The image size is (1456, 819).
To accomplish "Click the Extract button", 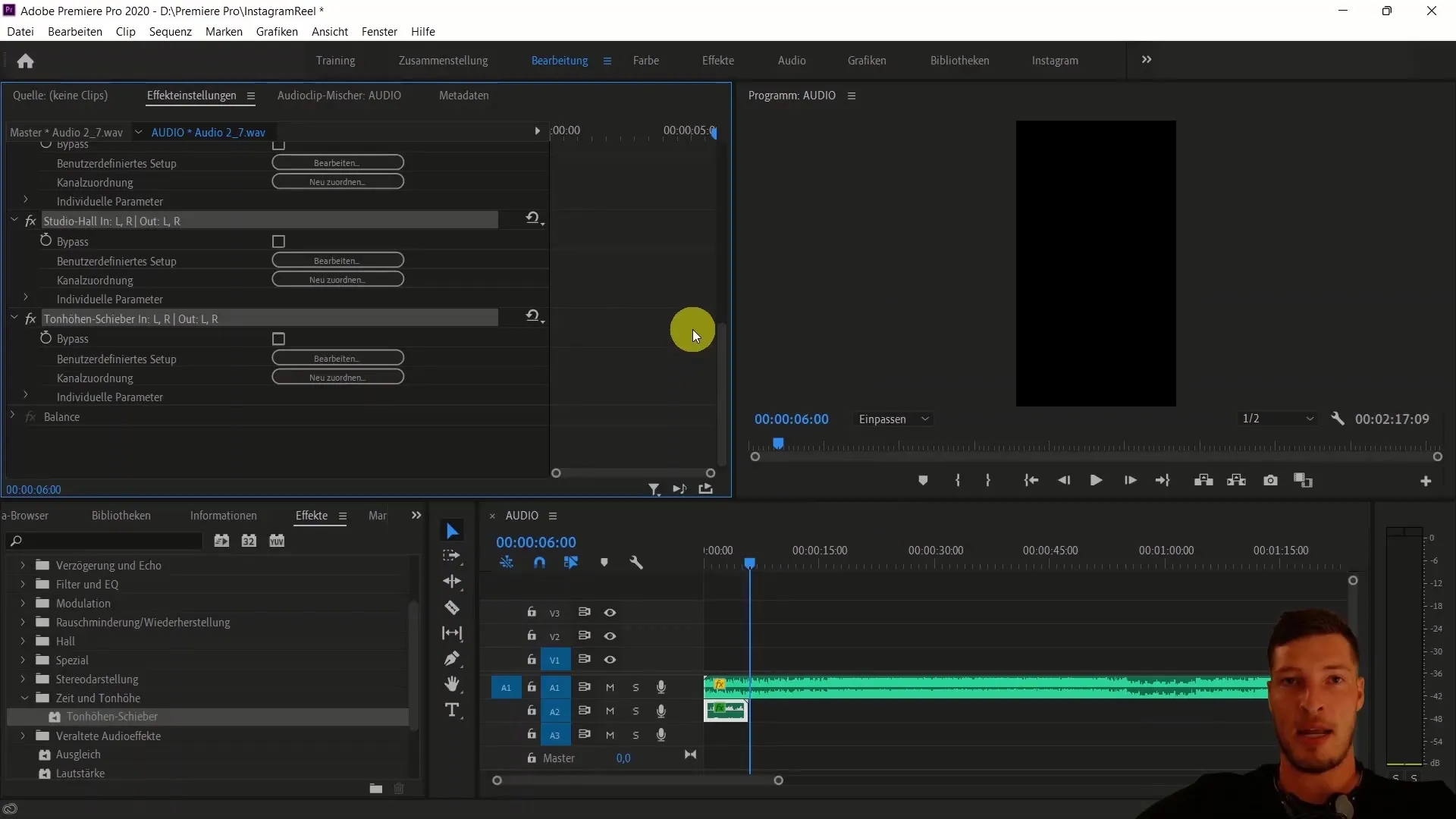I will point(1237,481).
